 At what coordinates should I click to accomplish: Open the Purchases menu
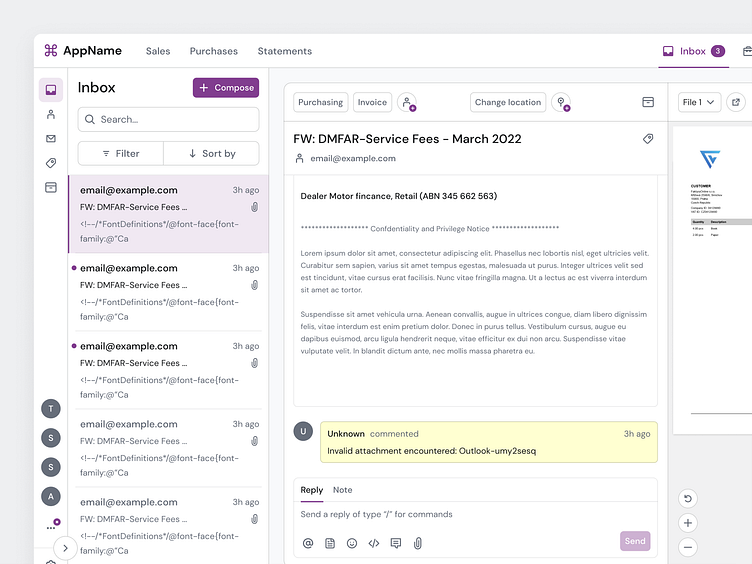214,51
